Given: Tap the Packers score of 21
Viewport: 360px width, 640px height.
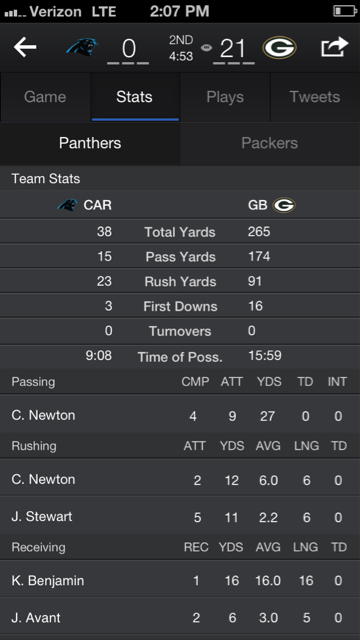Looking at the screenshot, I should pyautogui.click(x=233, y=49).
